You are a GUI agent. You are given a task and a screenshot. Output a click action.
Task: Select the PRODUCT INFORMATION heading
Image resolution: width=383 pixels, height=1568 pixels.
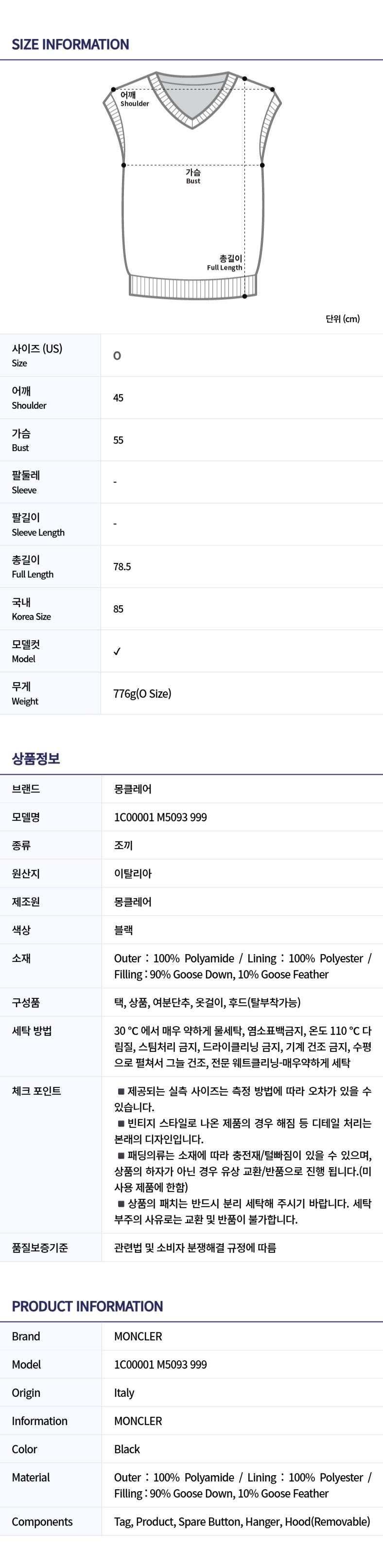(x=87, y=1306)
